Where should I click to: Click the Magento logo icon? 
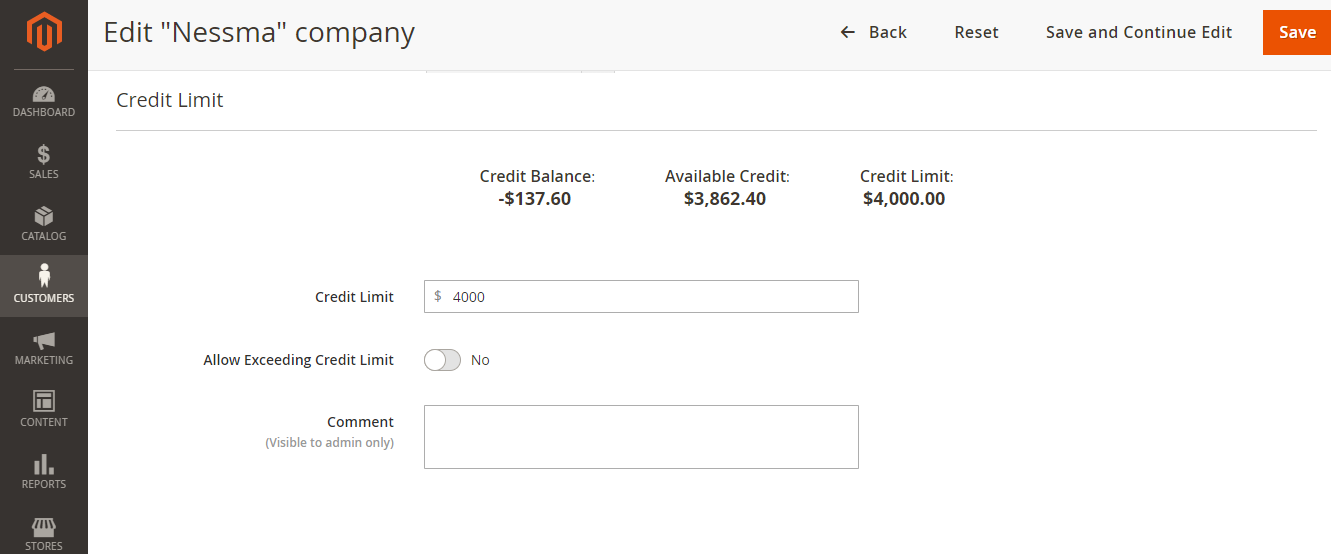click(44, 32)
